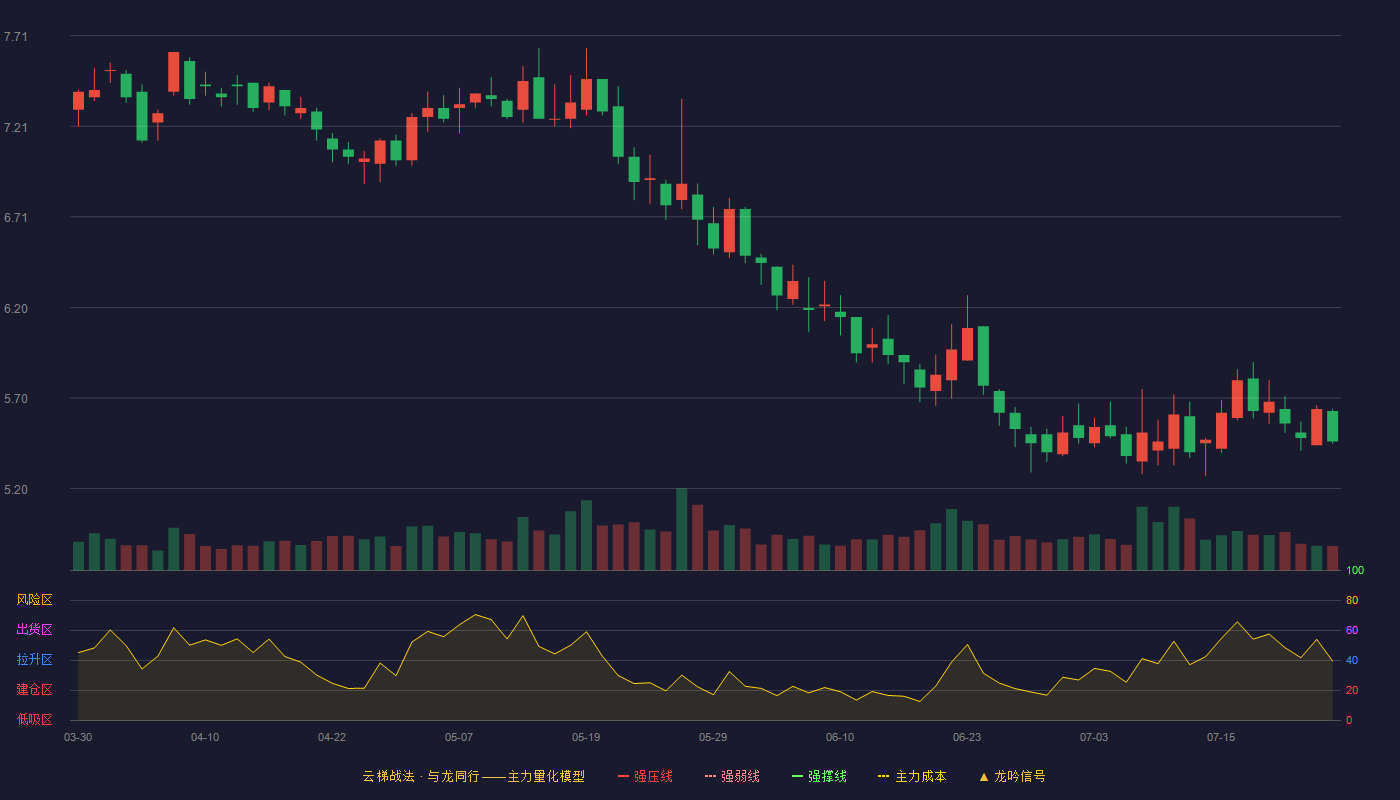Toggle the 强压线 legend series
Image resolution: width=1400 pixels, height=800 pixels.
645,776
